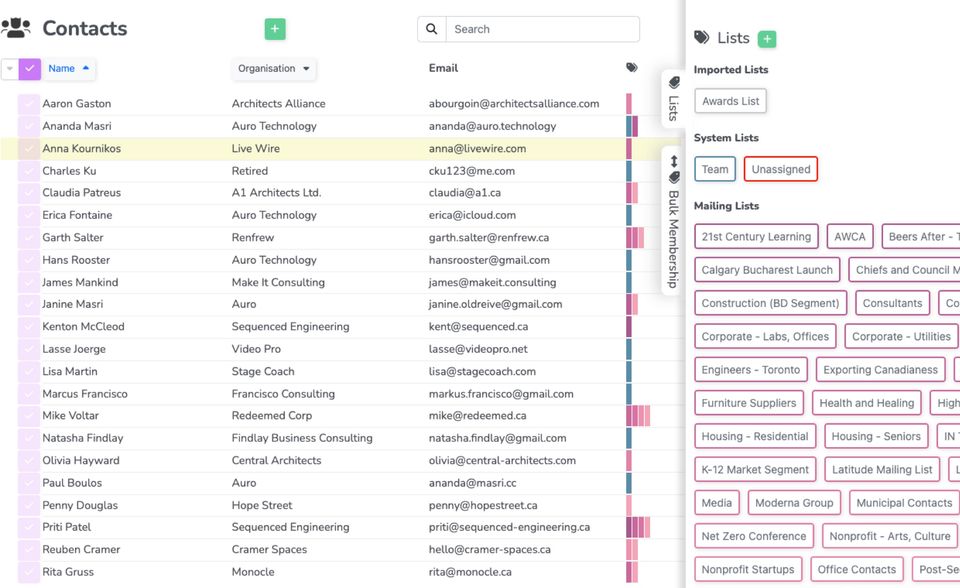Switch to the vertical Lists side tab

pos(674,99)
